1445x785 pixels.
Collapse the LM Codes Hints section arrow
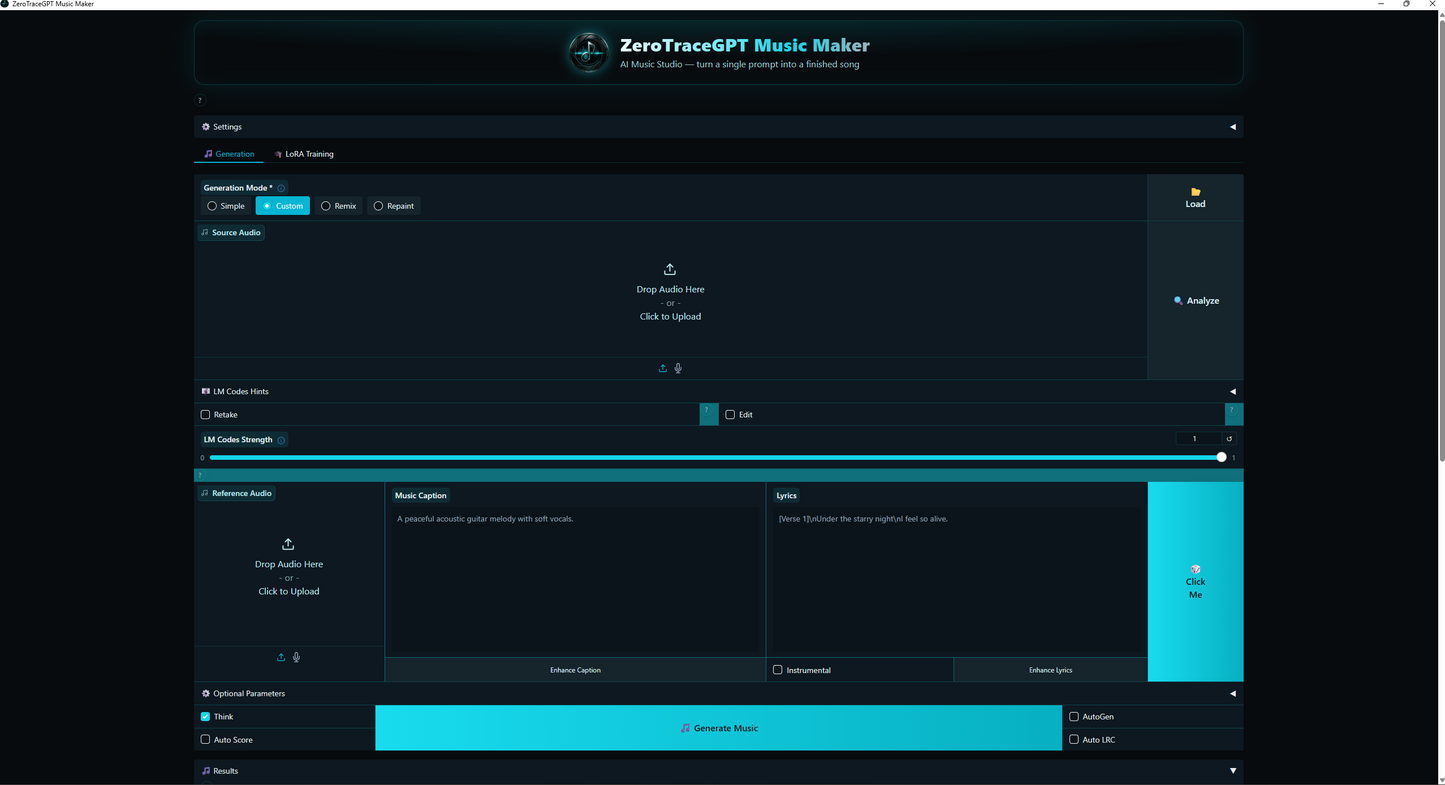point(1232,391)
